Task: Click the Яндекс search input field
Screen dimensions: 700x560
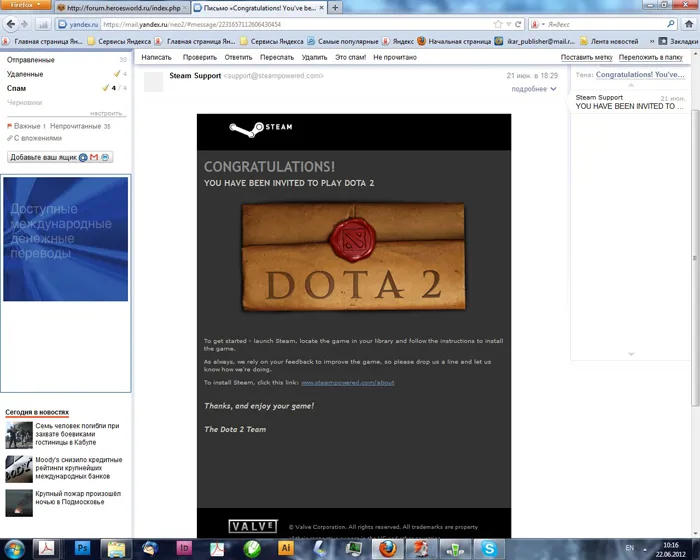Action: (606, 24)
